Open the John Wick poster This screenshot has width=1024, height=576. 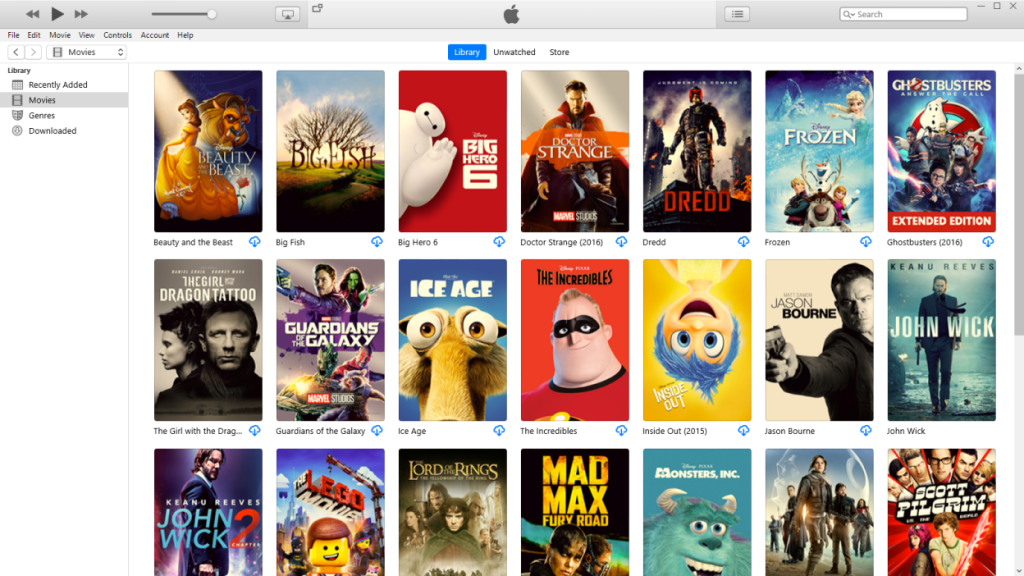pos(941,340)
